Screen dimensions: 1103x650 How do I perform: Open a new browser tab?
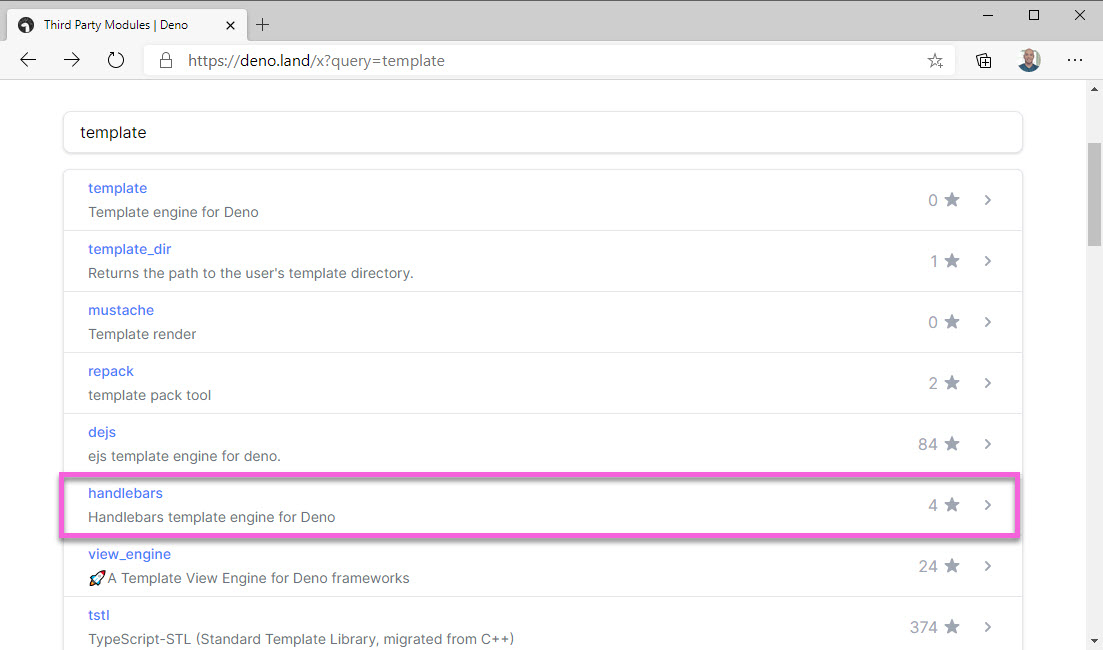pos(263,24)
